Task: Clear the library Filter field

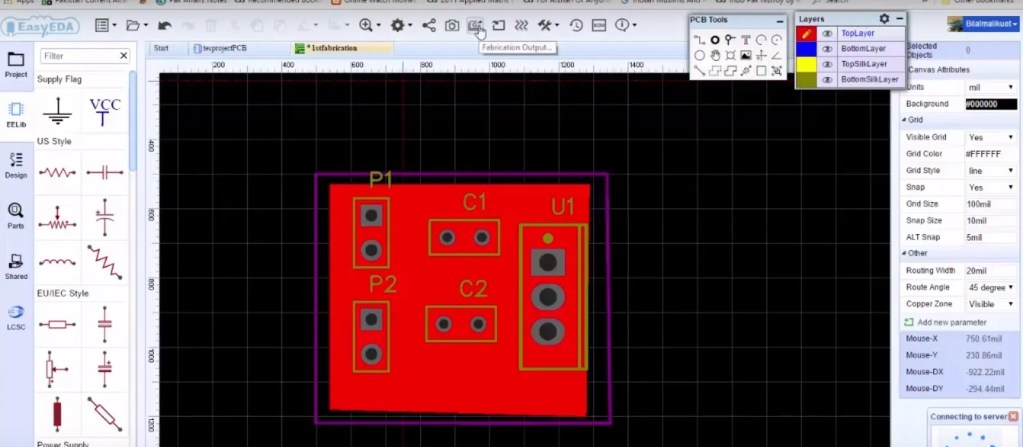Action: (123, 56)
